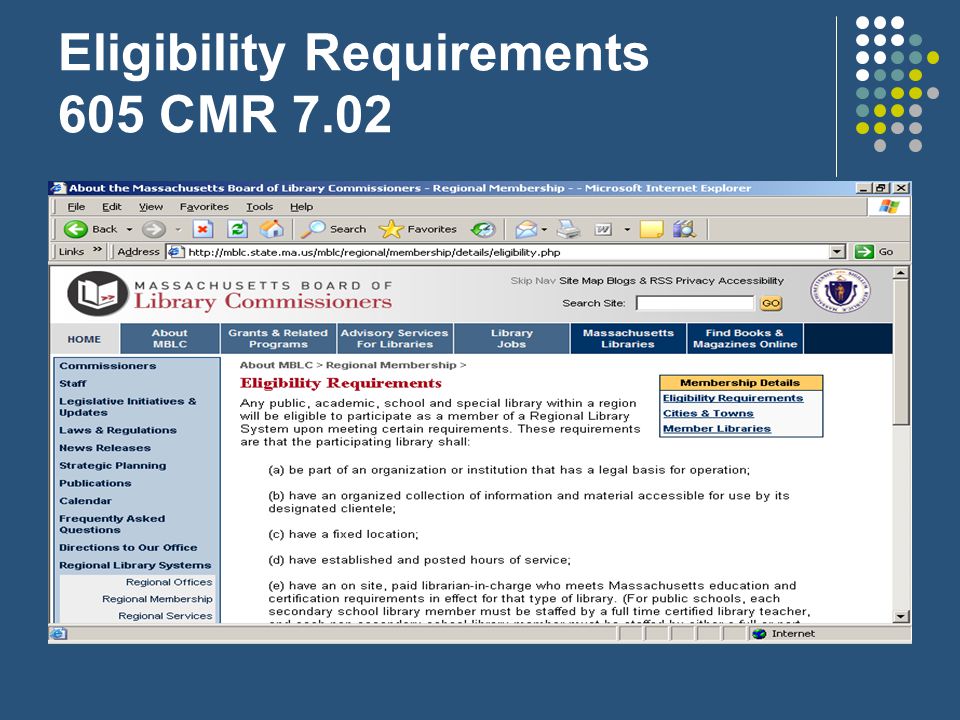The height and width of the screenshot is (720, 960).
Task: Open the Laws & Regulations link
Action: coord(118,430)
